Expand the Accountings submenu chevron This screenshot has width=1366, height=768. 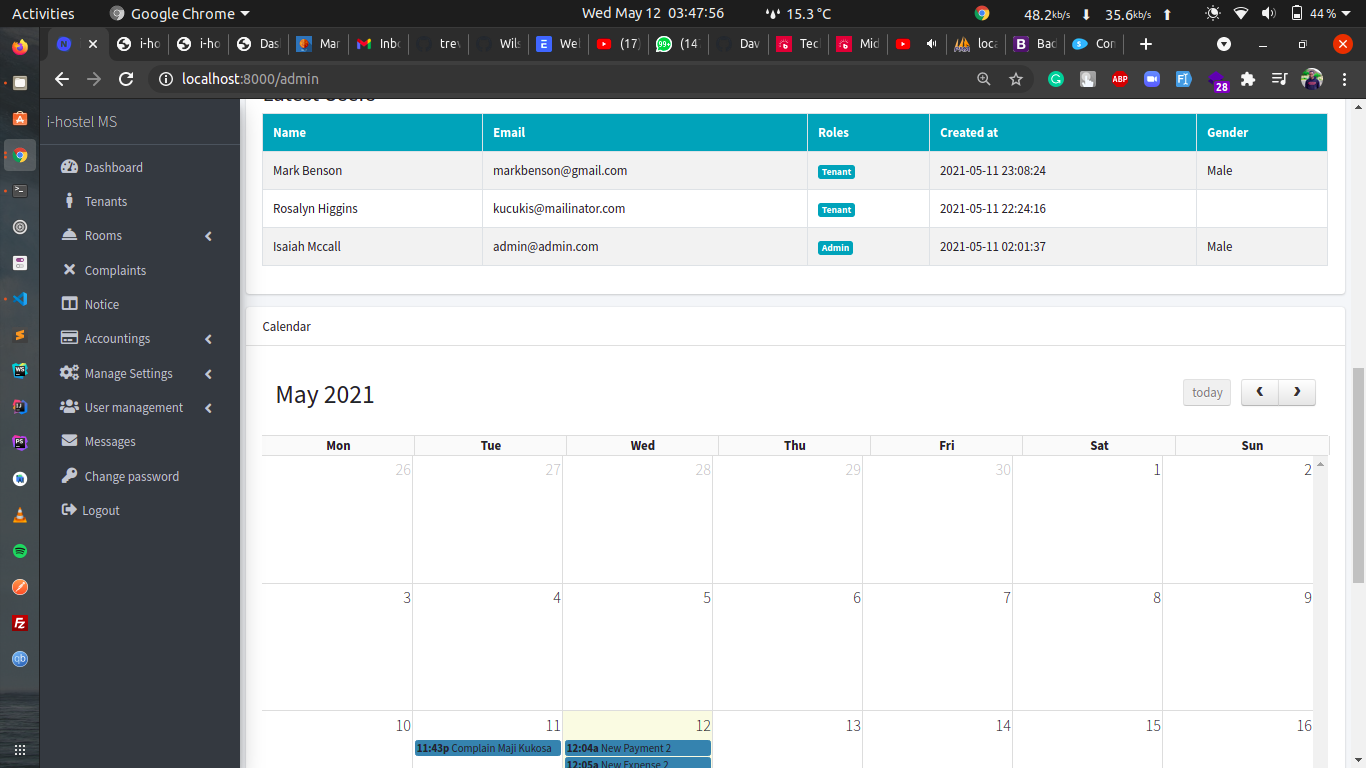[208, 339]
